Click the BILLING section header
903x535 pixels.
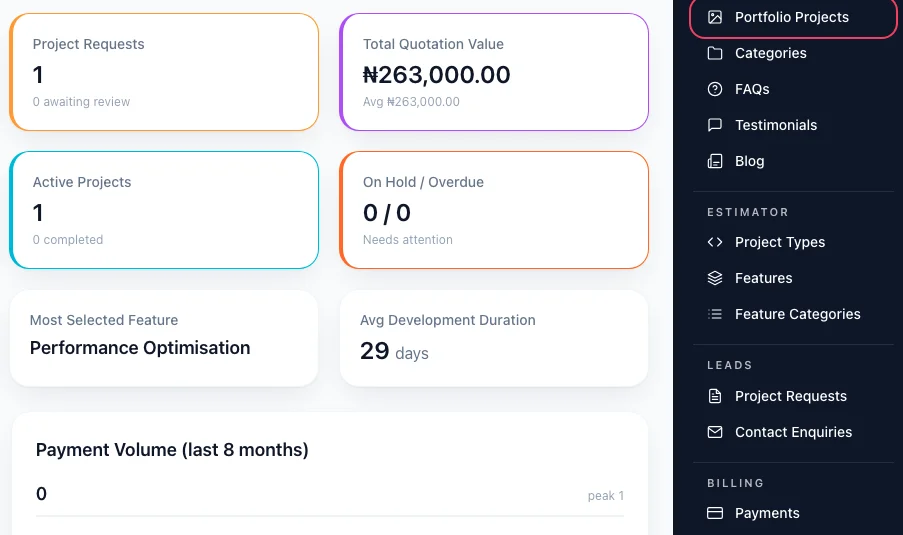click(735, 483)
